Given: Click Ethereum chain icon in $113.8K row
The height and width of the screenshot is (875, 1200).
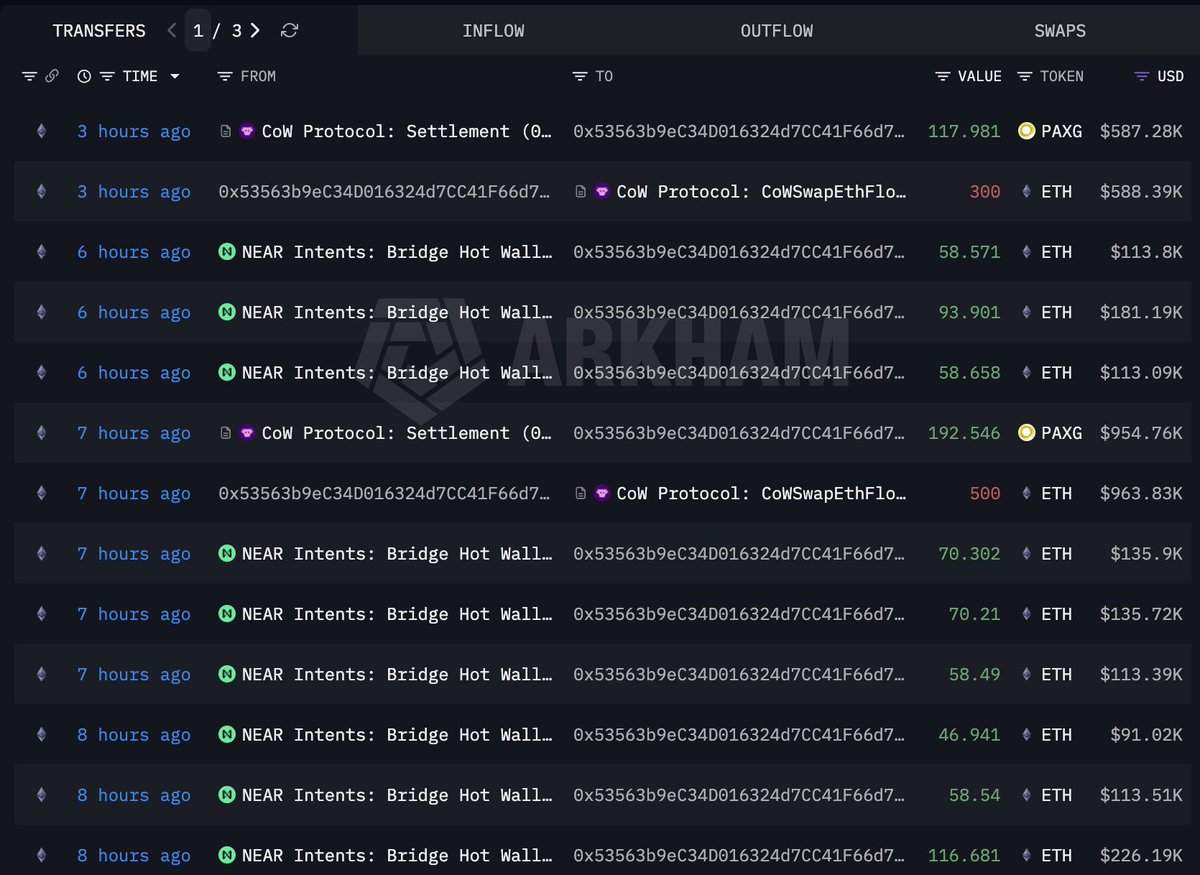Looking at the screenshot, I should point(41,252).
